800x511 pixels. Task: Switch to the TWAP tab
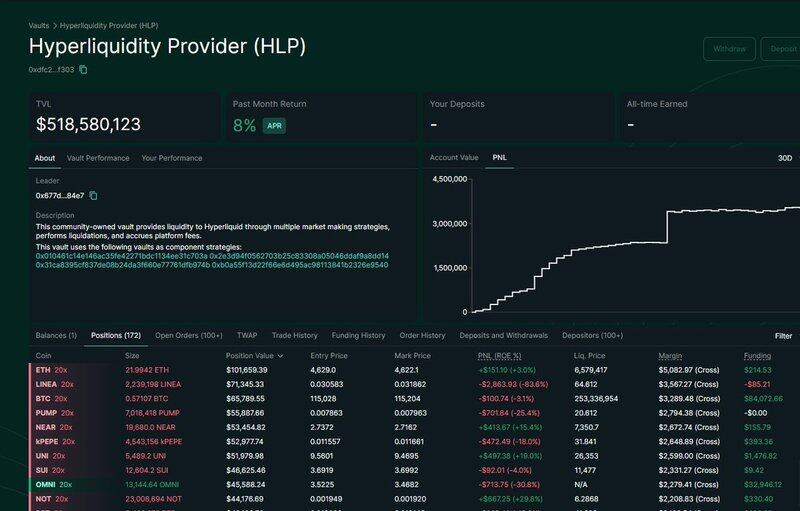[x=247, y=336]
